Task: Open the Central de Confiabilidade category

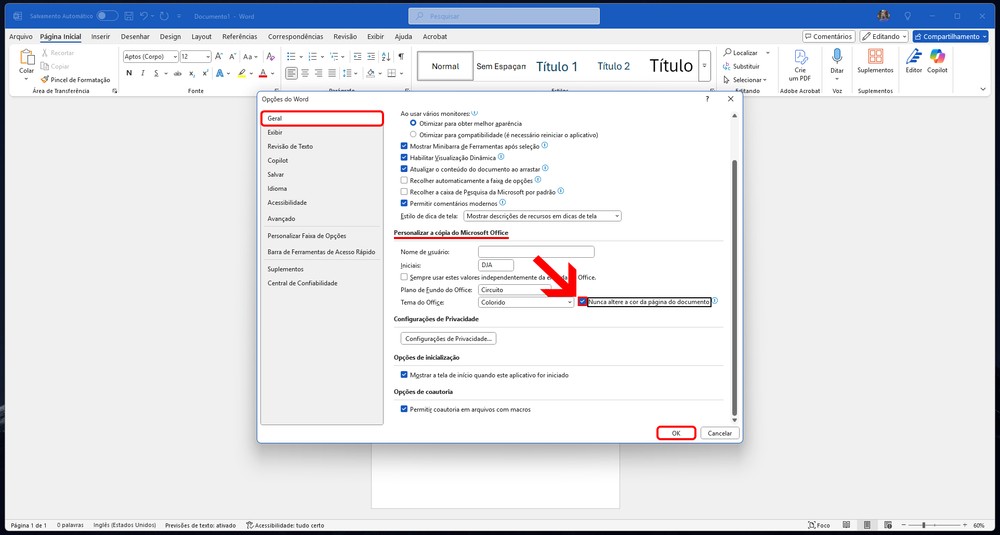Action: tap(302, 283)
